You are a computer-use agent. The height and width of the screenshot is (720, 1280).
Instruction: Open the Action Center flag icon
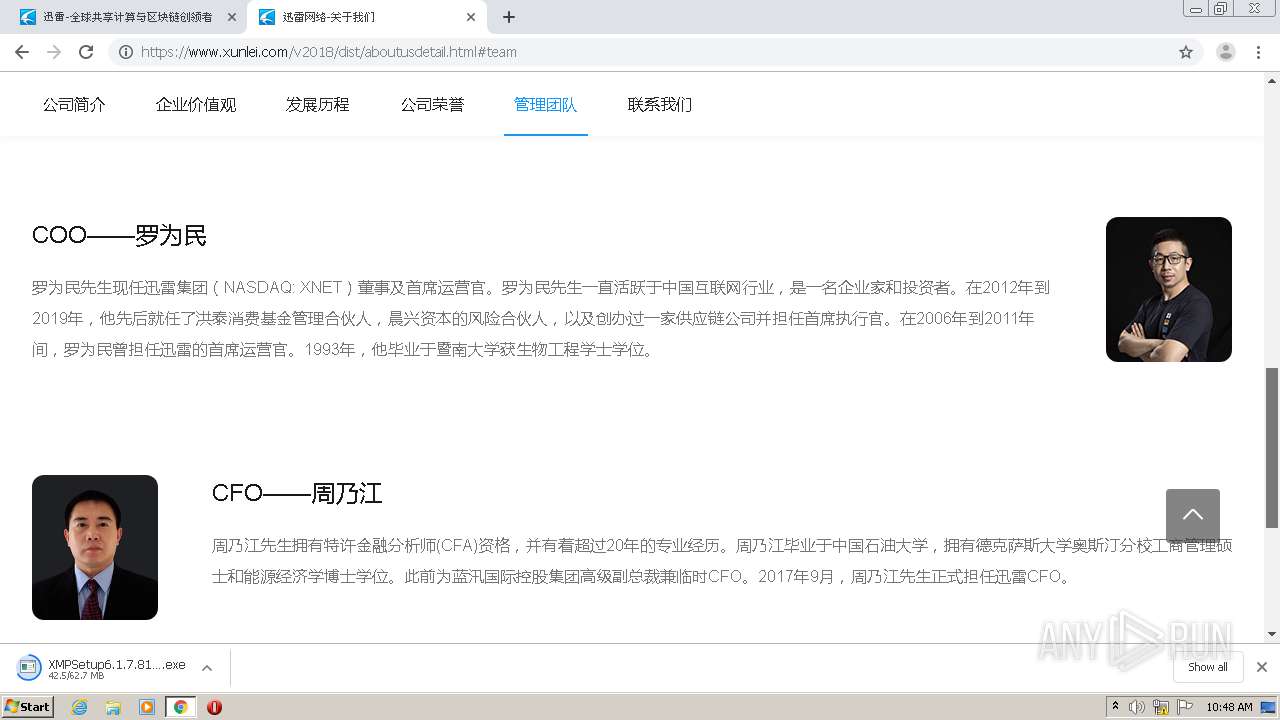1185,707
